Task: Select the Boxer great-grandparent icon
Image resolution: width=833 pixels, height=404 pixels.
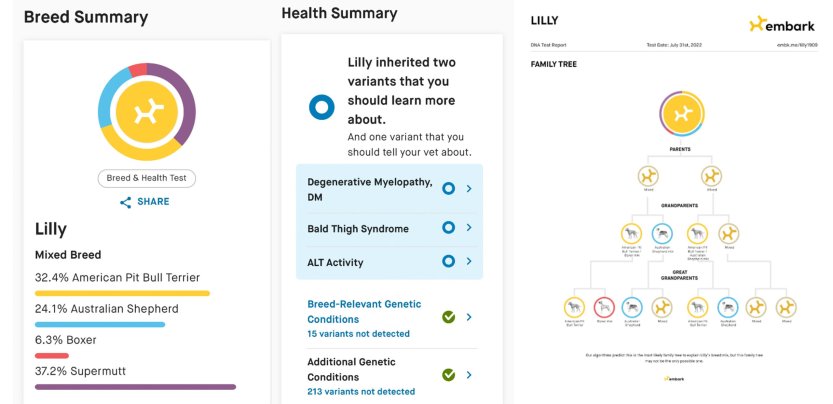Action: [603, 308]
